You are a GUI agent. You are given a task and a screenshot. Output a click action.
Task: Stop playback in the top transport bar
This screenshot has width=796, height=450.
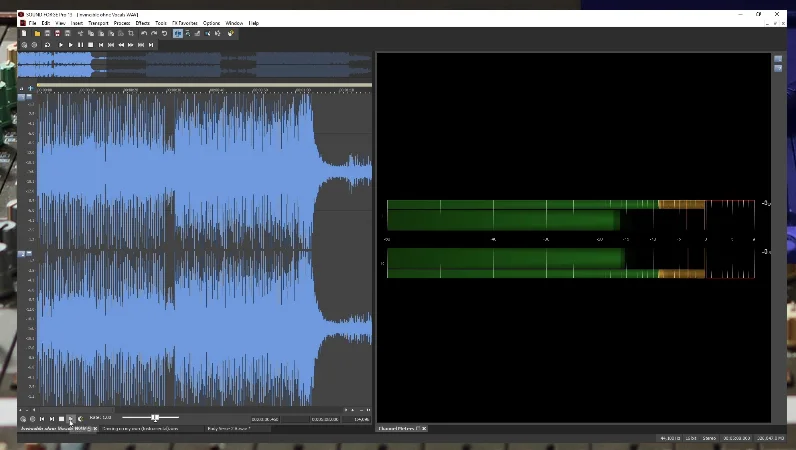[90, 45]
